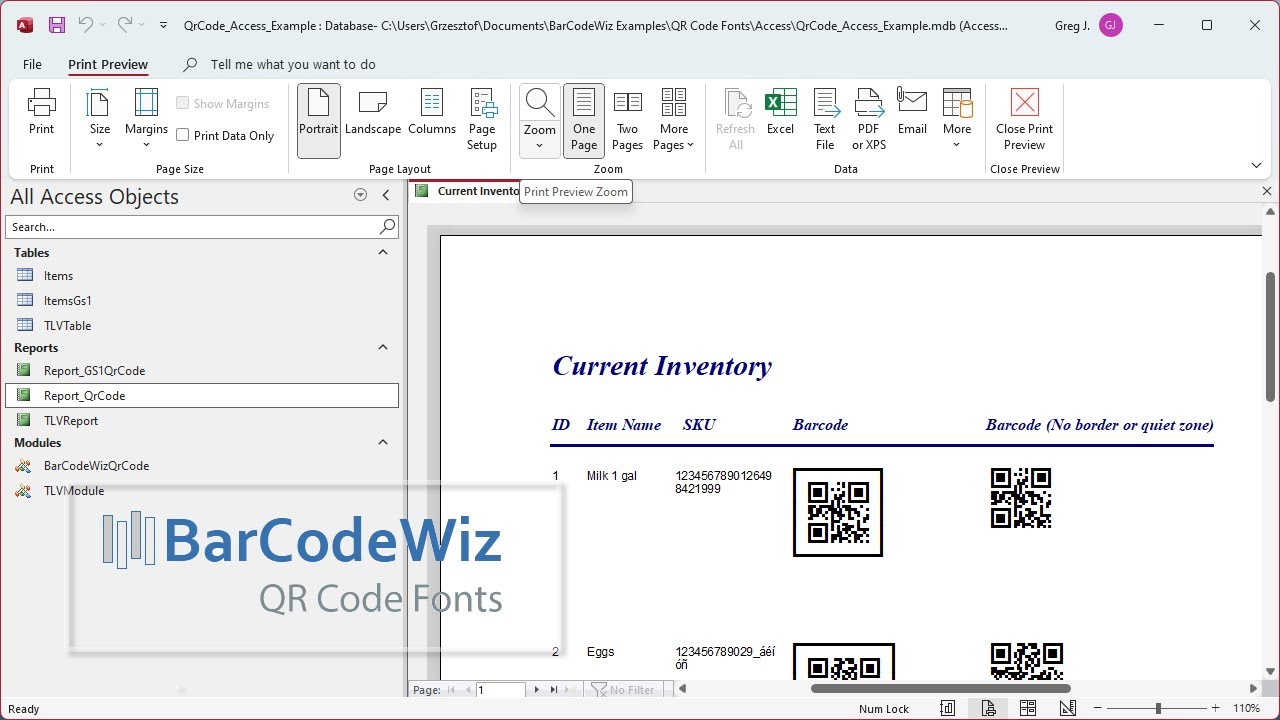1280x720 pixels.
Task: Collapse the Reports group
Action: (383, 348)
